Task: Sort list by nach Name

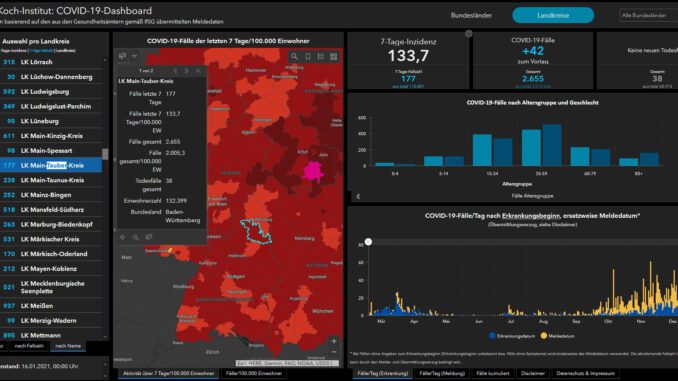Action: point(68,346)
